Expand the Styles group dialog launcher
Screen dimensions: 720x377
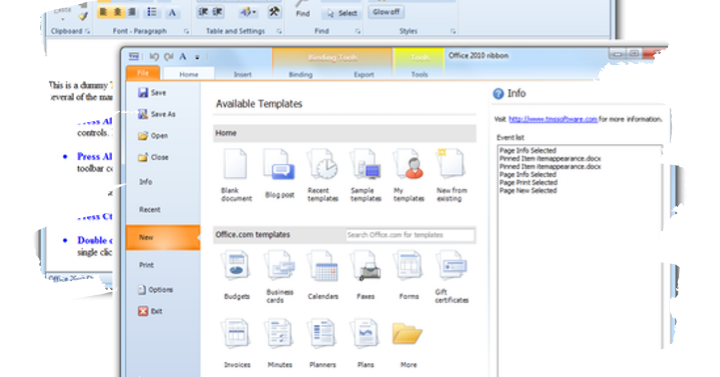[453, 31]
